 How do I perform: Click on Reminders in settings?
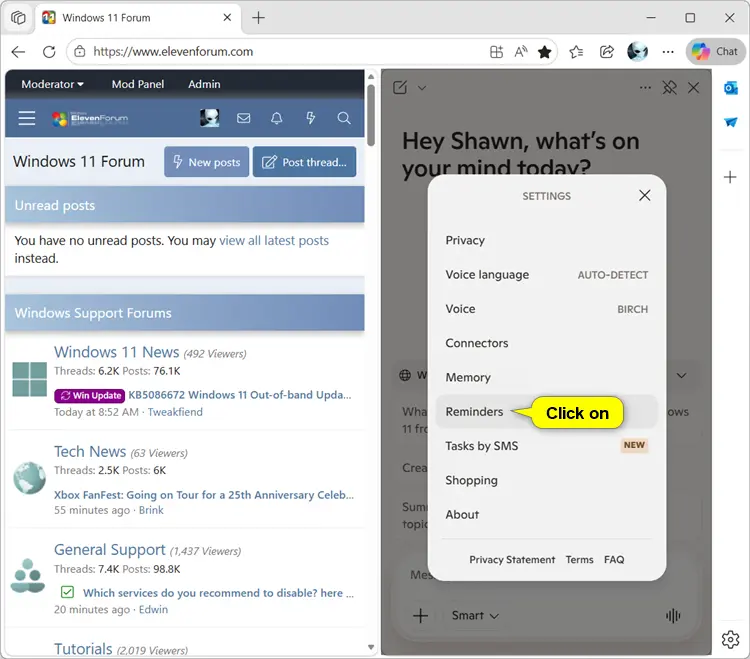(x=546, y=412)
